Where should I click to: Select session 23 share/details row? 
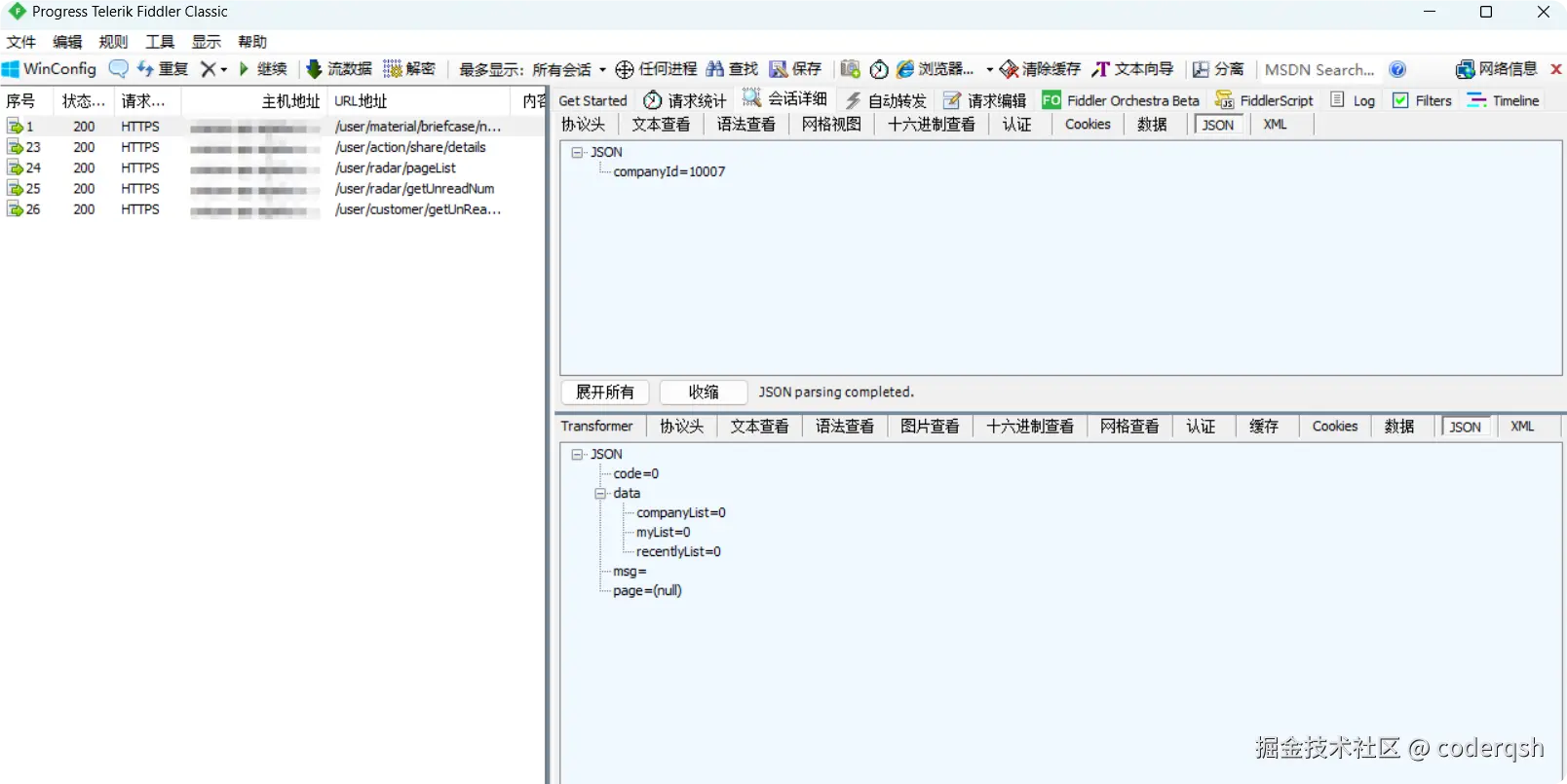273,147
